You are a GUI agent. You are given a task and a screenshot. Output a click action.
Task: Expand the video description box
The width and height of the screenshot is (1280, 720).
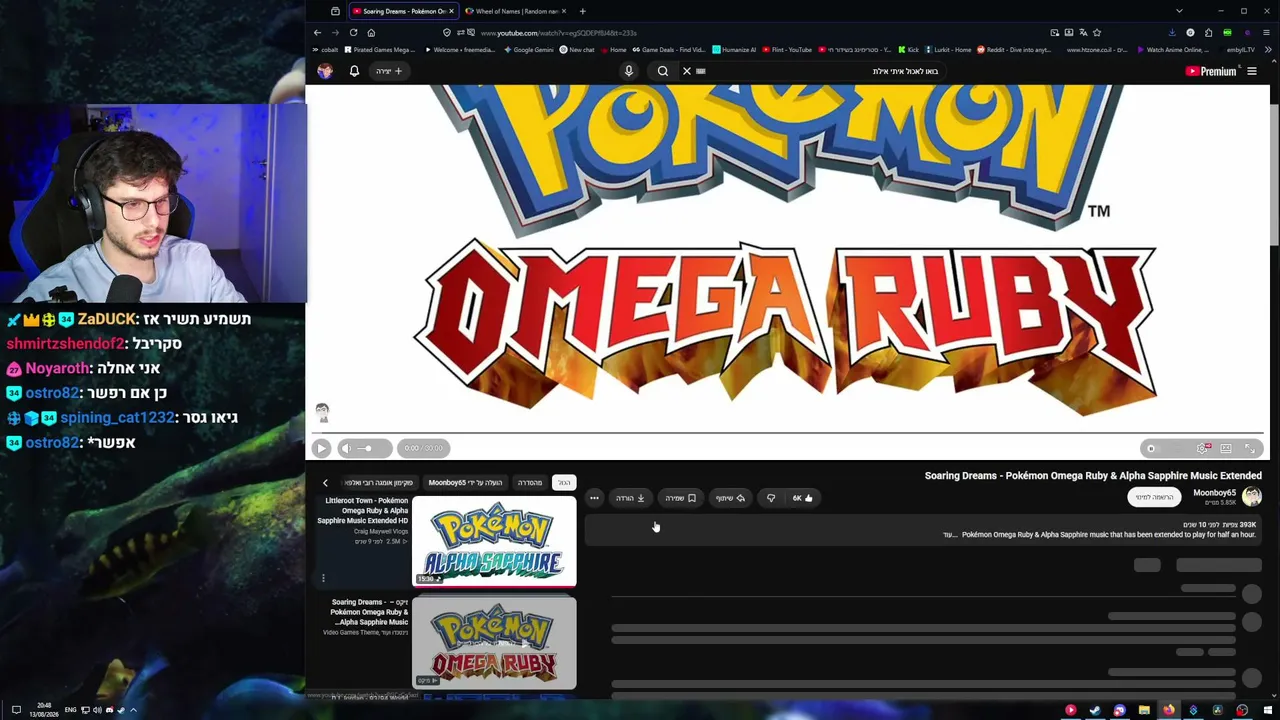(x=923, y=530)
